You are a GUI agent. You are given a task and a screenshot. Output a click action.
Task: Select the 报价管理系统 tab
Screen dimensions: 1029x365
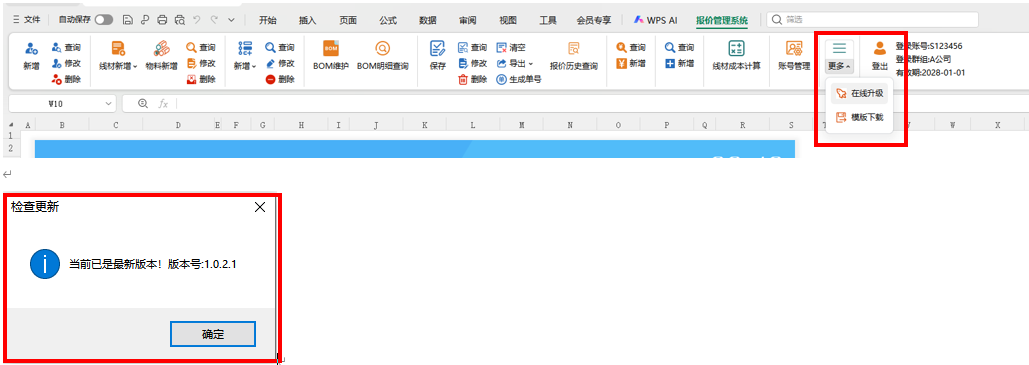pyautogui.click(x=722, y=20)
